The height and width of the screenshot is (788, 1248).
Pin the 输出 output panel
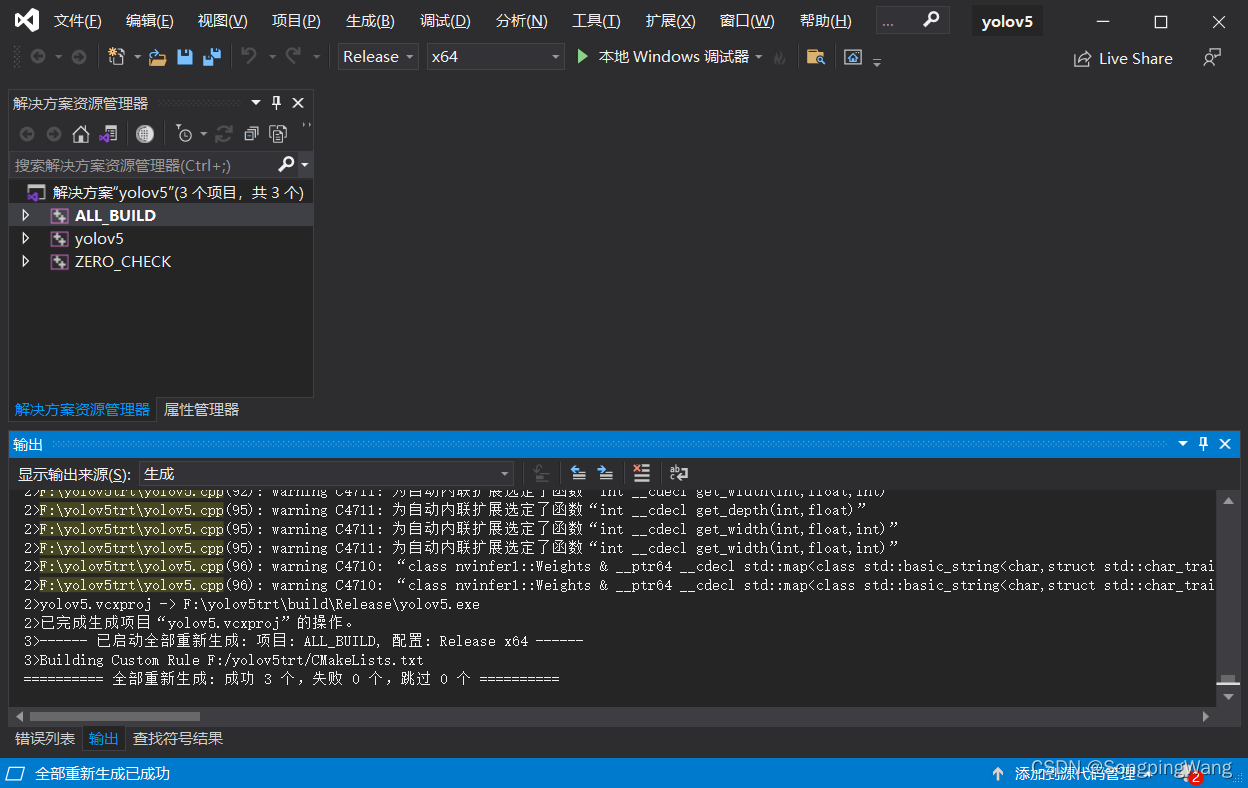pyautogui.click(x=1204, y=444)
